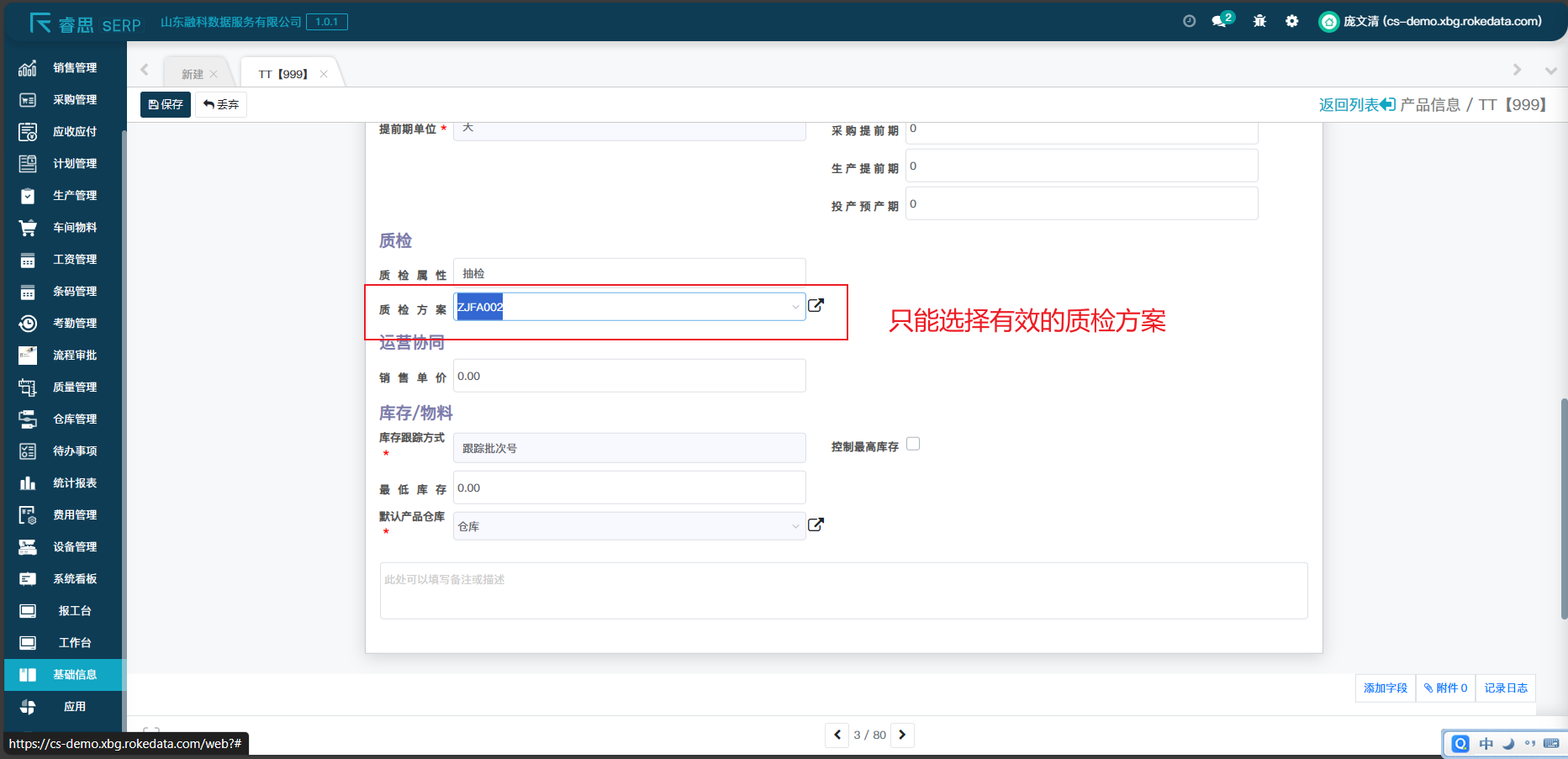The width and height of the screenshot is (1568, 759).
Task: Click the 保存 button
Action: coord(166,104)
